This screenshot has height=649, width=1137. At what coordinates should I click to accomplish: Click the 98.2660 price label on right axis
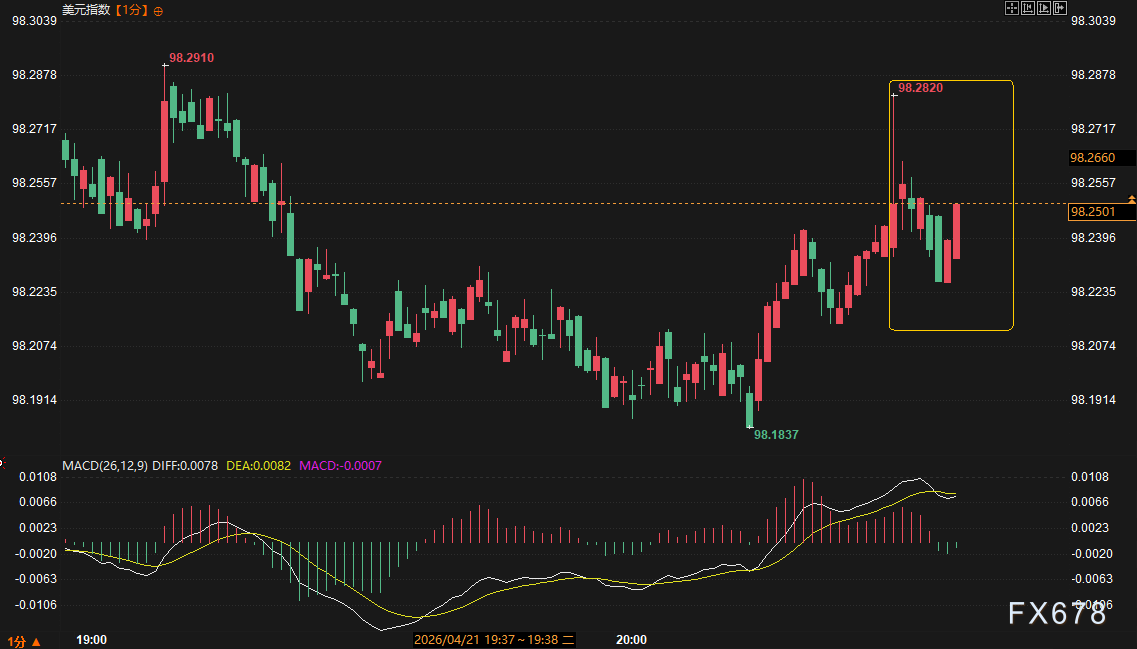pos(1093,157)
